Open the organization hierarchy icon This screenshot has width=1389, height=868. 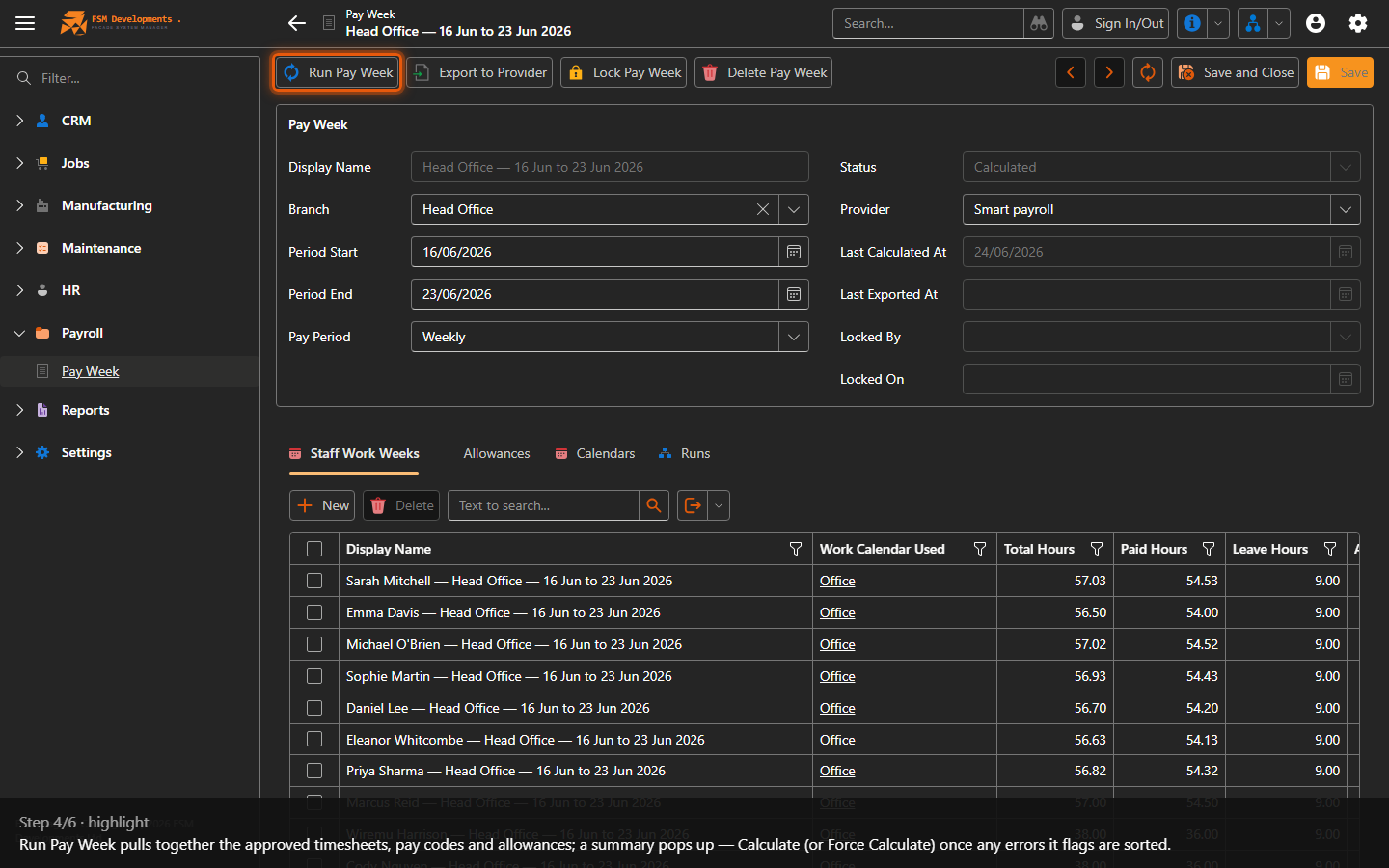(1252, 23)
